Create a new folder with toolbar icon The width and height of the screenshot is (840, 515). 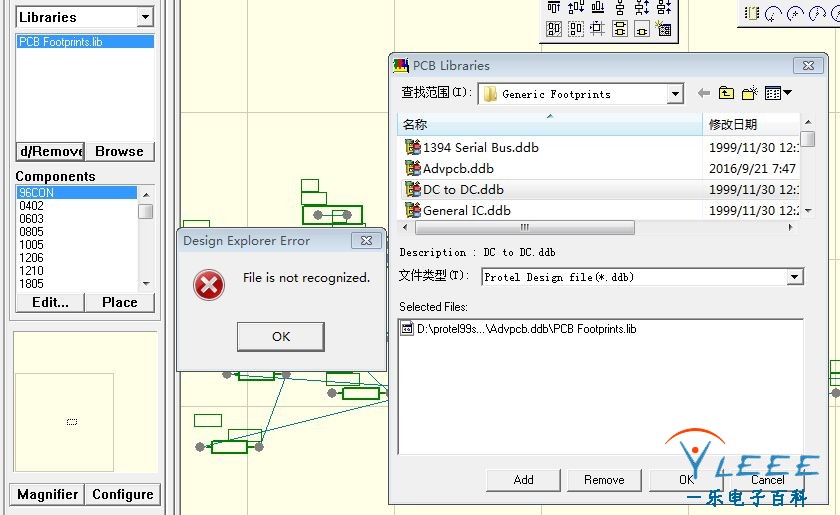click(x=749, y=93)
